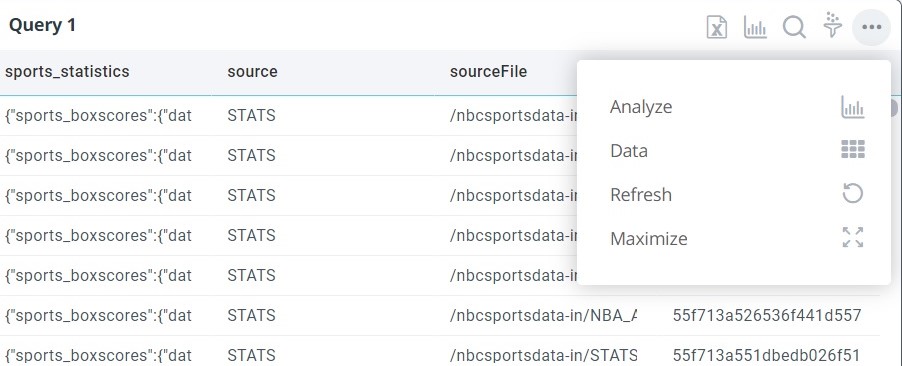The width and height of the screenshot is (902, 366).
Task: Toggle the three-dots more options button
Action: tap(872, 26)
